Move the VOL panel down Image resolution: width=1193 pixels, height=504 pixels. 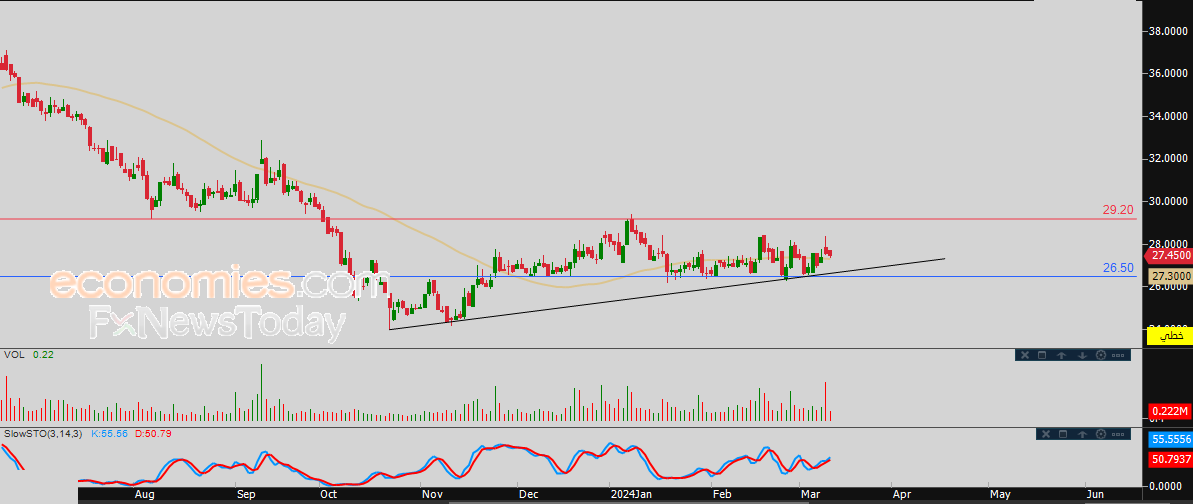pyautogui.click(x=1083, y=355)
